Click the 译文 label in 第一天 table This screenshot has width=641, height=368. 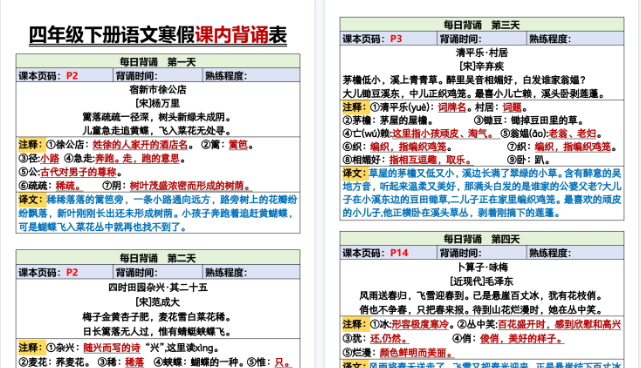(x=31, y=200)
